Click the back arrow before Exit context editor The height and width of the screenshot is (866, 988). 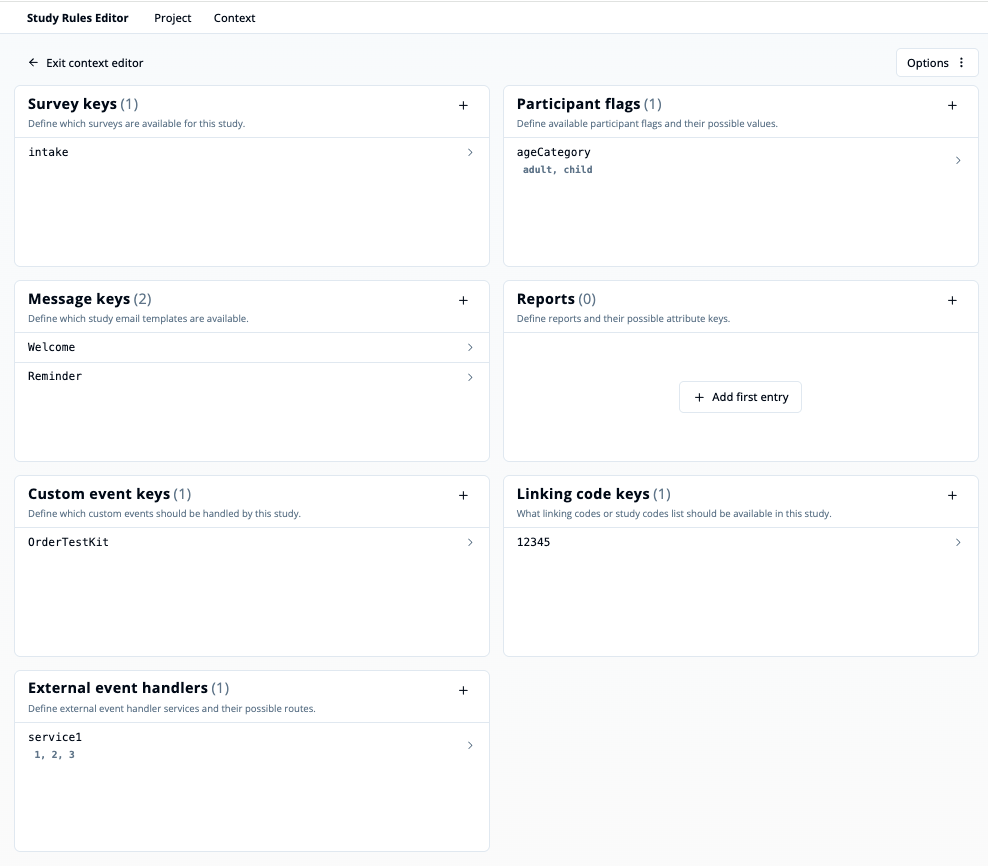pyautogui.click(x=32, y=62)
